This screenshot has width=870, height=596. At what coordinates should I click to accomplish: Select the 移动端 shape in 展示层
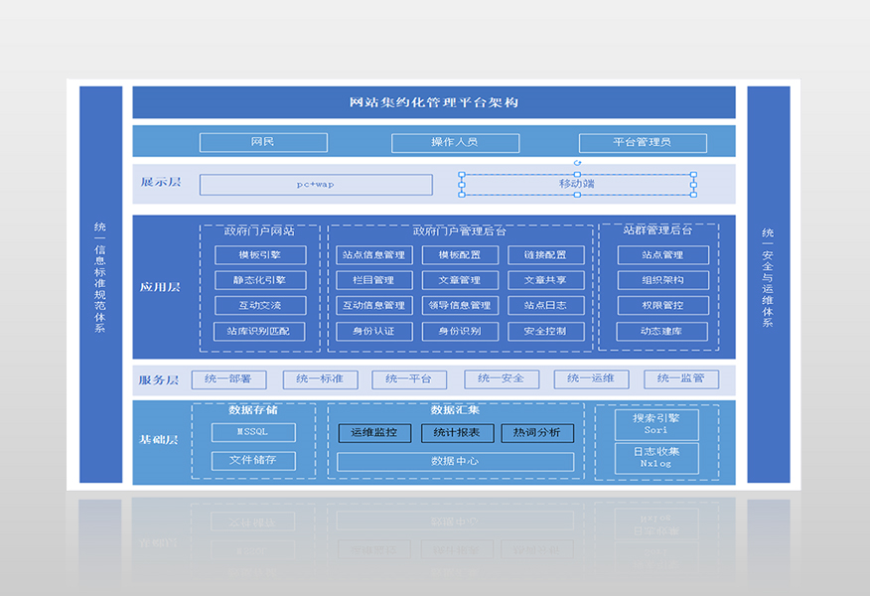point(577,184)
